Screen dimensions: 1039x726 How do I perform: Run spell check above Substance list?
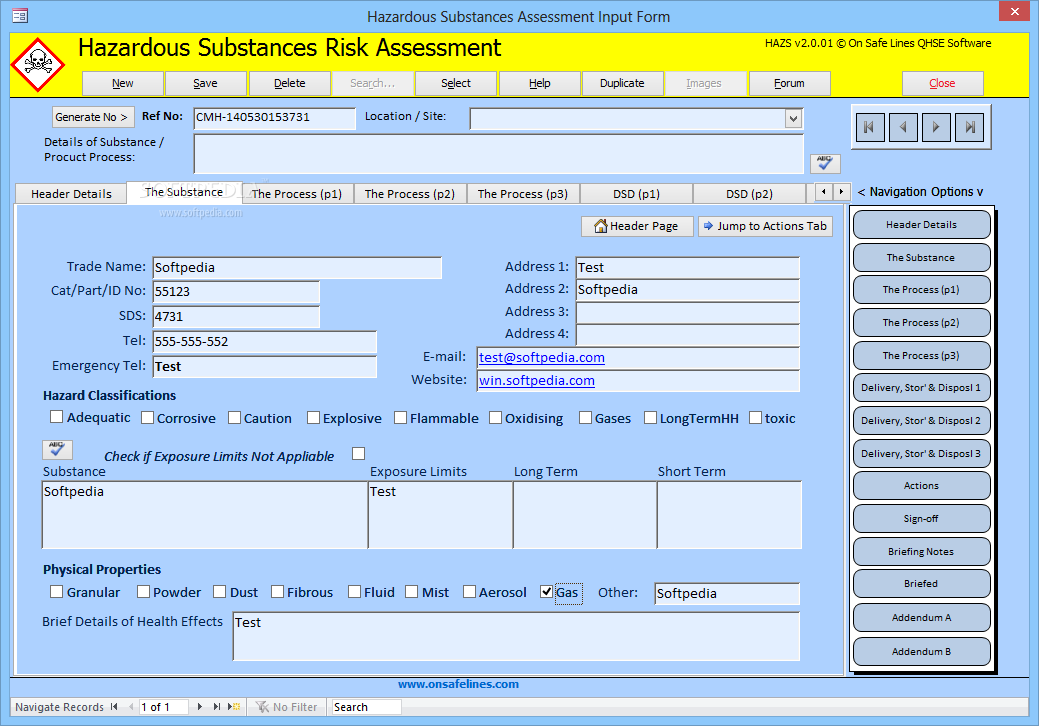click(x=57, y=450)
